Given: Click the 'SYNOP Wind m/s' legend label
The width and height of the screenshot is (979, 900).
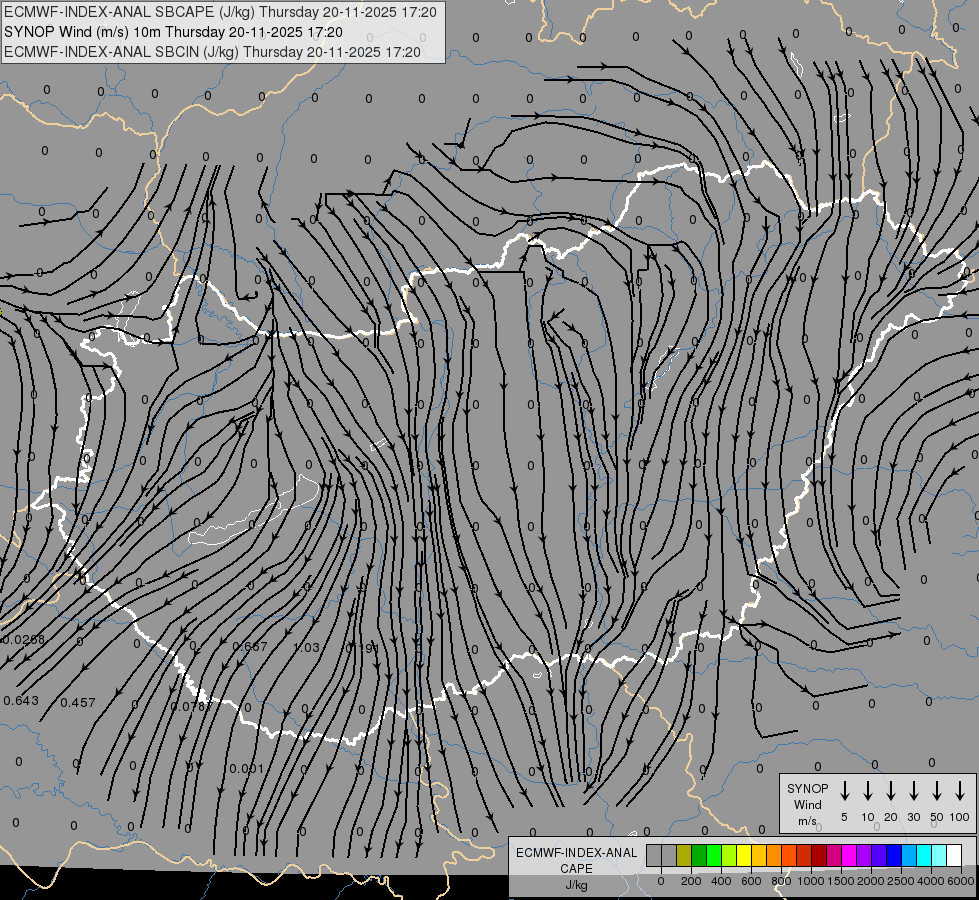Looking at the screenshot, I should pyautogui.click(x=807, y=804).
